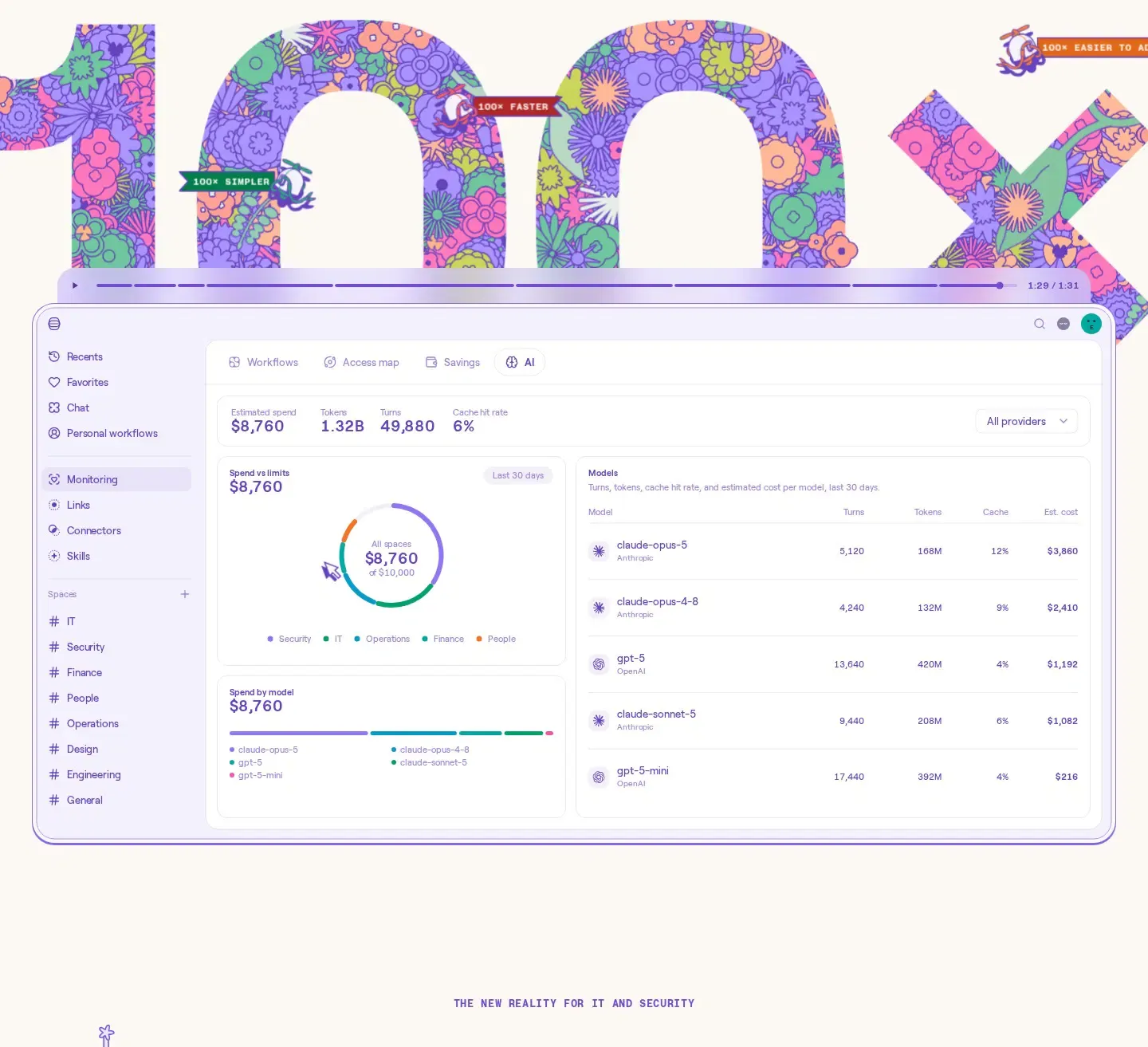Click the search magnifier icon
This screenshot has height=1047, width=1148.
(1040, 324)
